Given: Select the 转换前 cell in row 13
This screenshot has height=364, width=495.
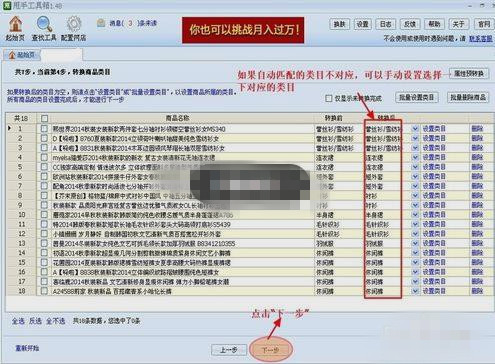Looking at the screenshot, I should pyautogui.click(x=339, y=243).
